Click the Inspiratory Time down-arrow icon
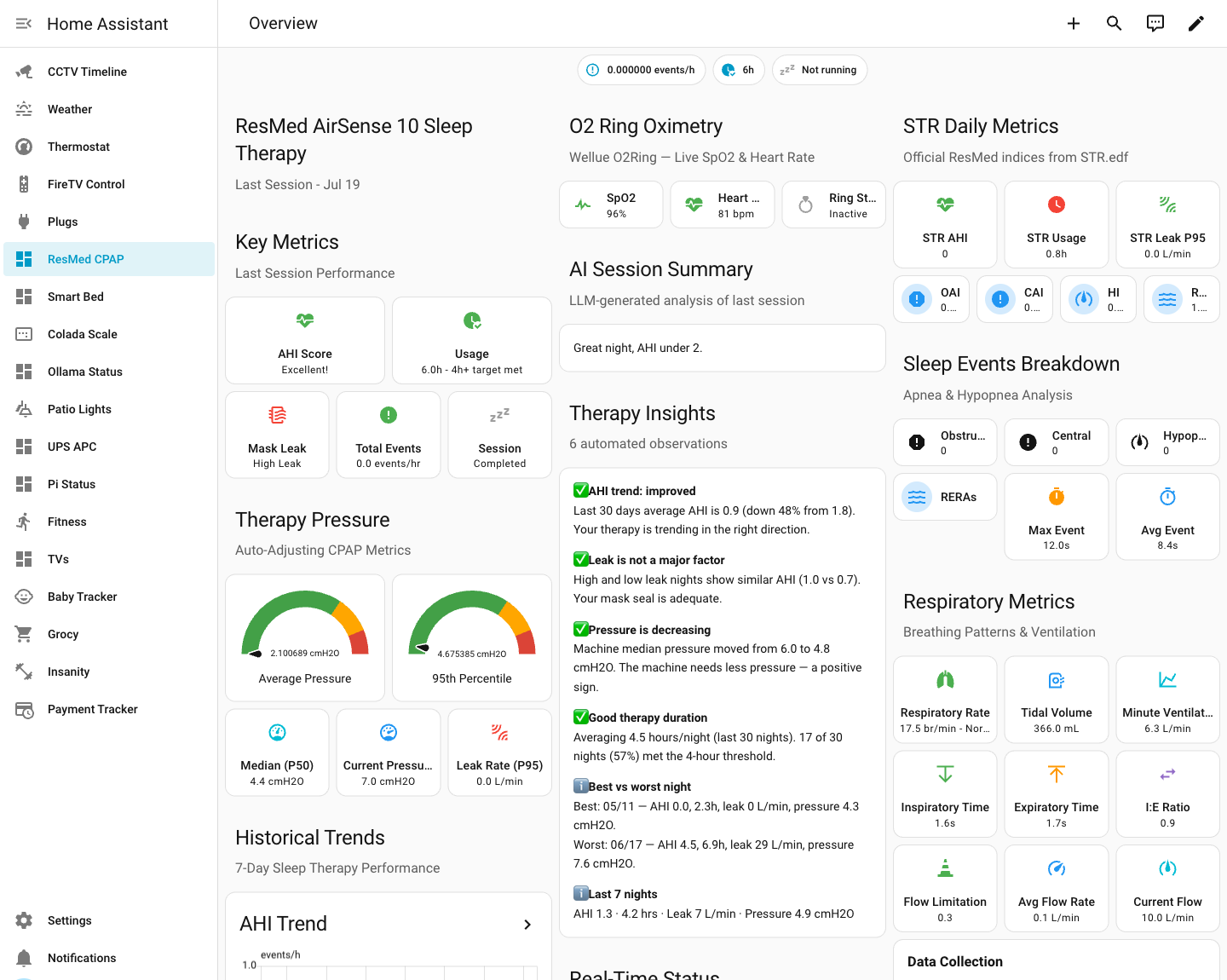 click(x=945, y=774)
